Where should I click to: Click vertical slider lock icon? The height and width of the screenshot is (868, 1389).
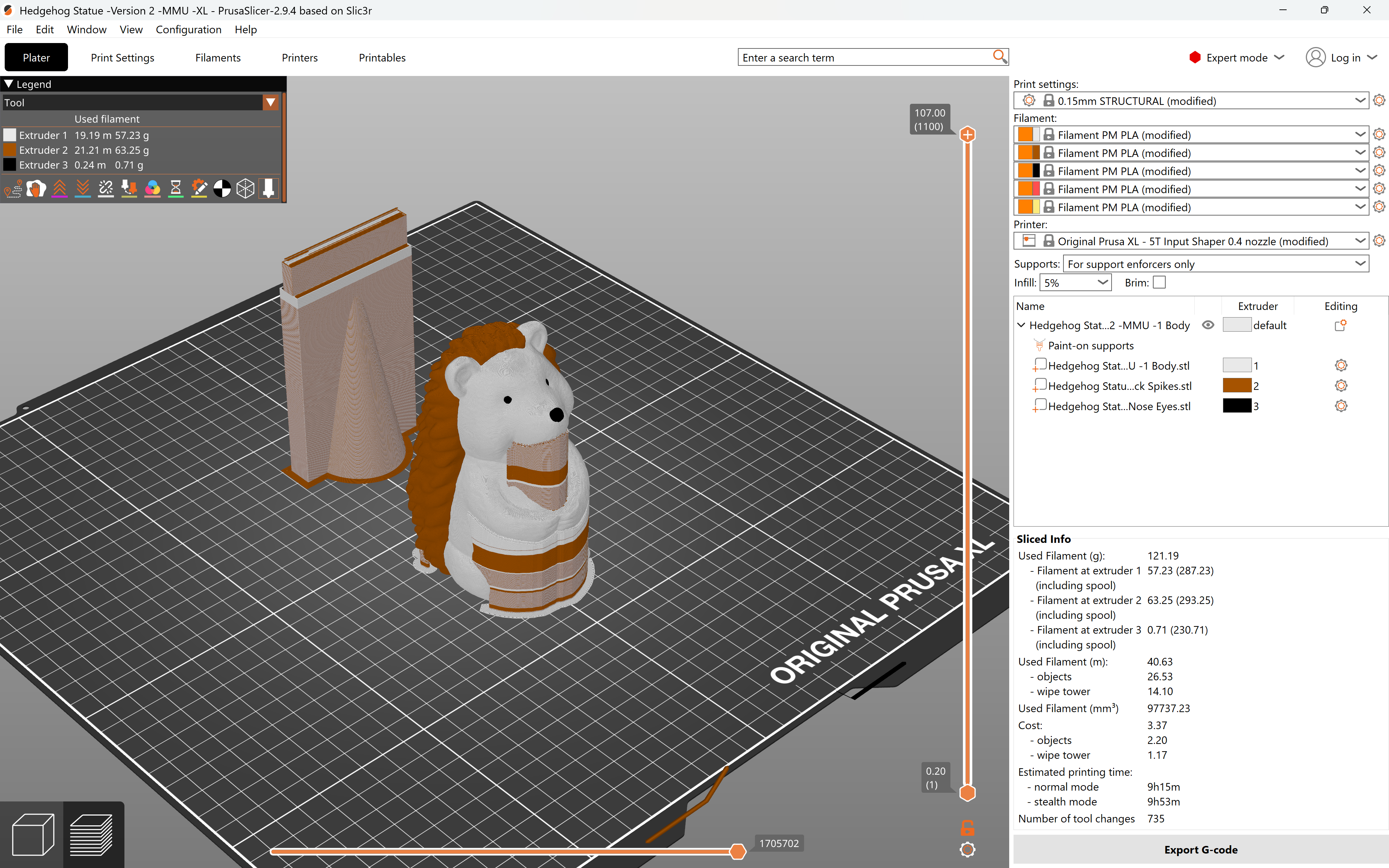tap(967, 828)
